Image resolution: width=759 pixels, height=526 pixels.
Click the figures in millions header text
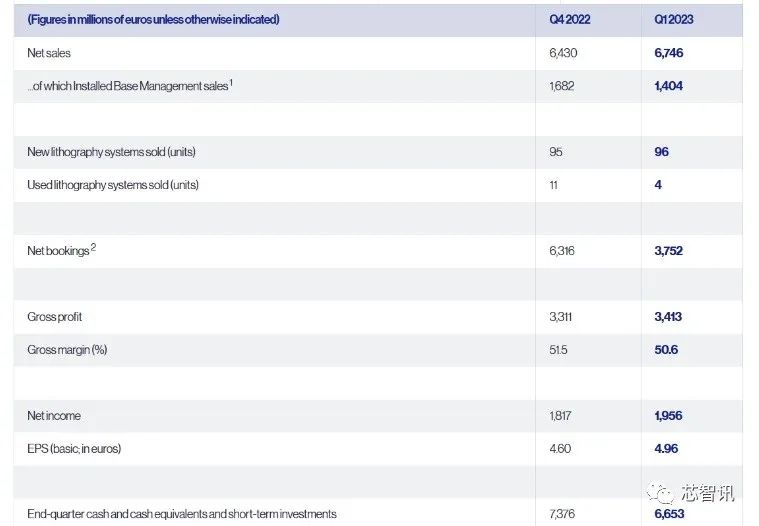(153, 19)
